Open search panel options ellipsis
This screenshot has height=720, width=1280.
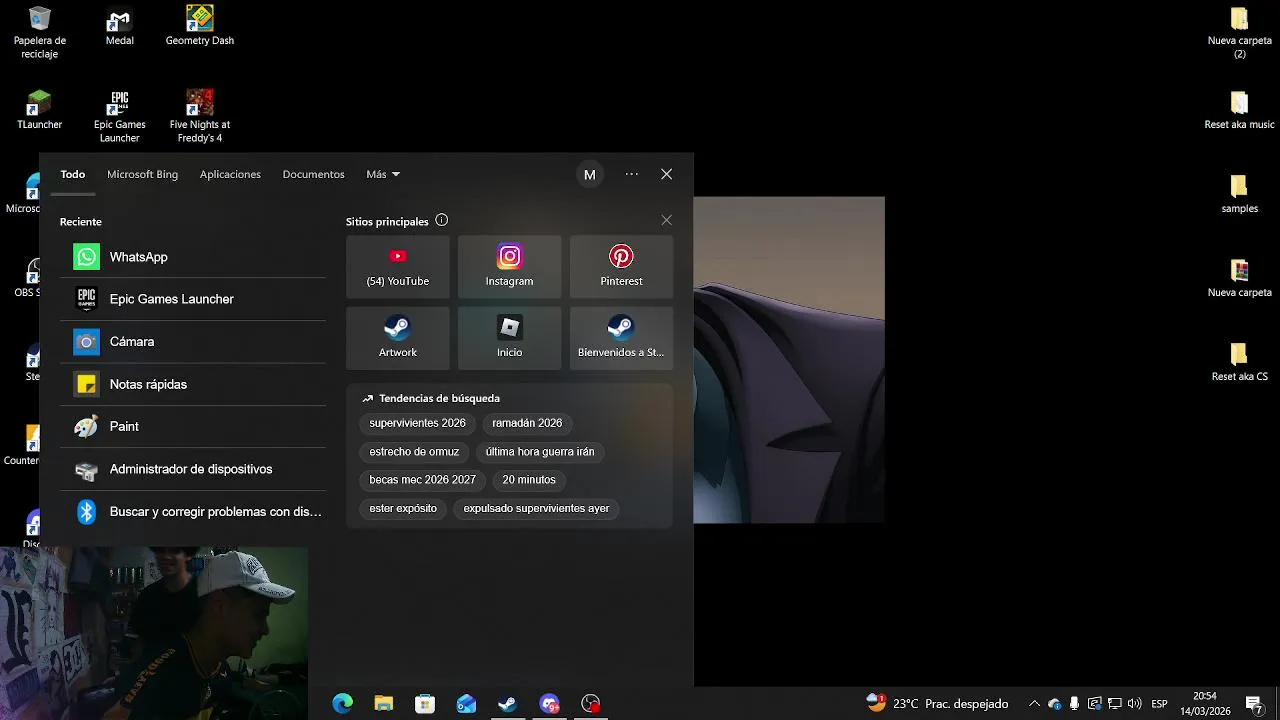pos(632,174)
